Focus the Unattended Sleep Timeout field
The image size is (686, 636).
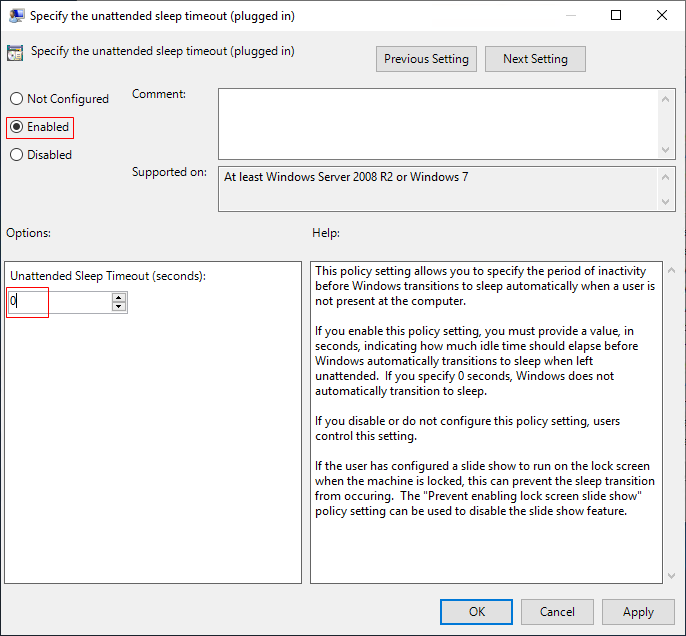(60, 301)
